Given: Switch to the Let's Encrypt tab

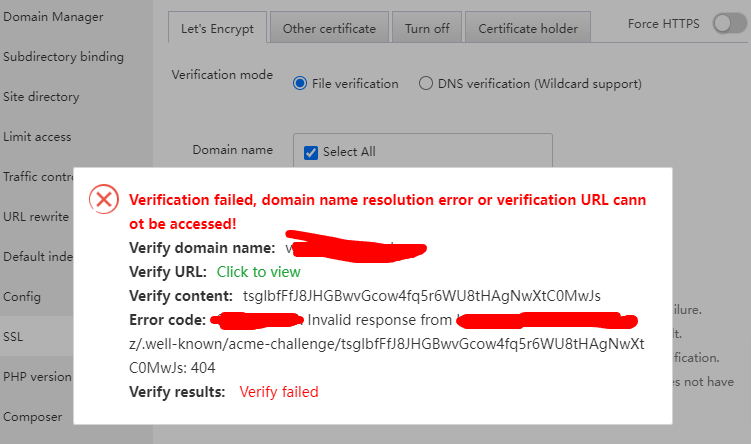Looking at the screenshot, I should [217, 28].
